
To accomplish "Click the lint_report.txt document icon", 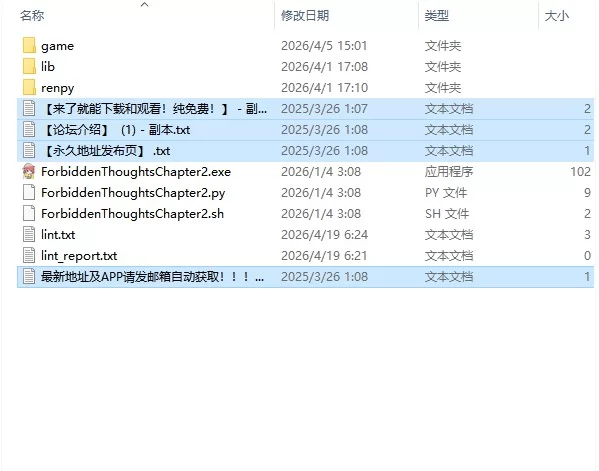I will coord(29,256).
